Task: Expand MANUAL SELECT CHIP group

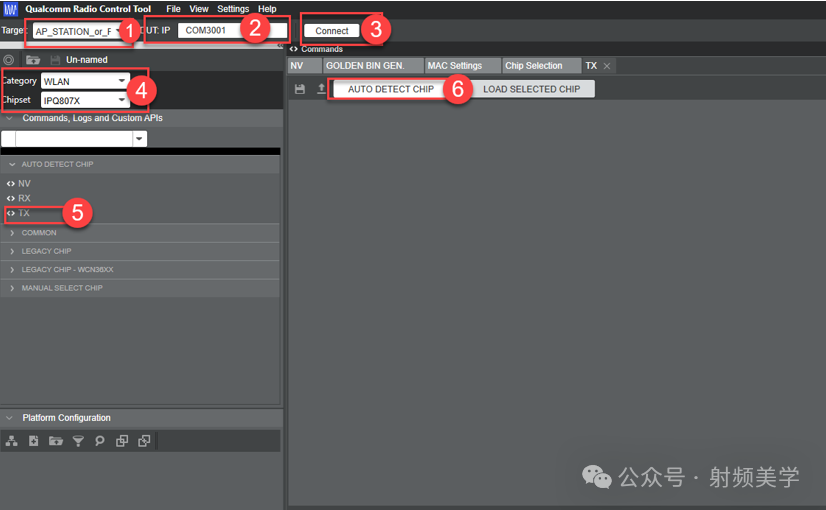Action: [x=12, y=288]
